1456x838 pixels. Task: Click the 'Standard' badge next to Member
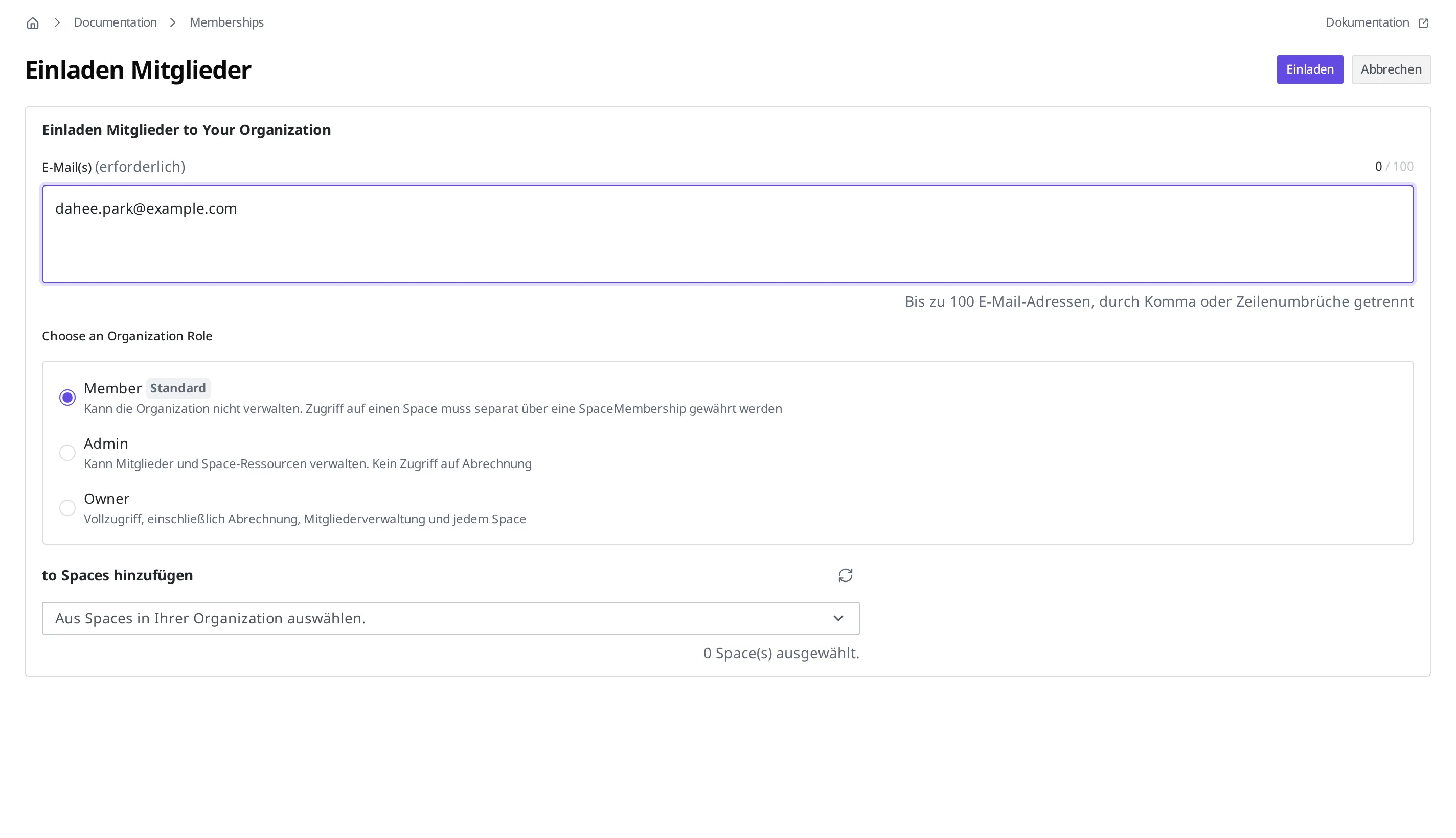[x=178, y=388]
